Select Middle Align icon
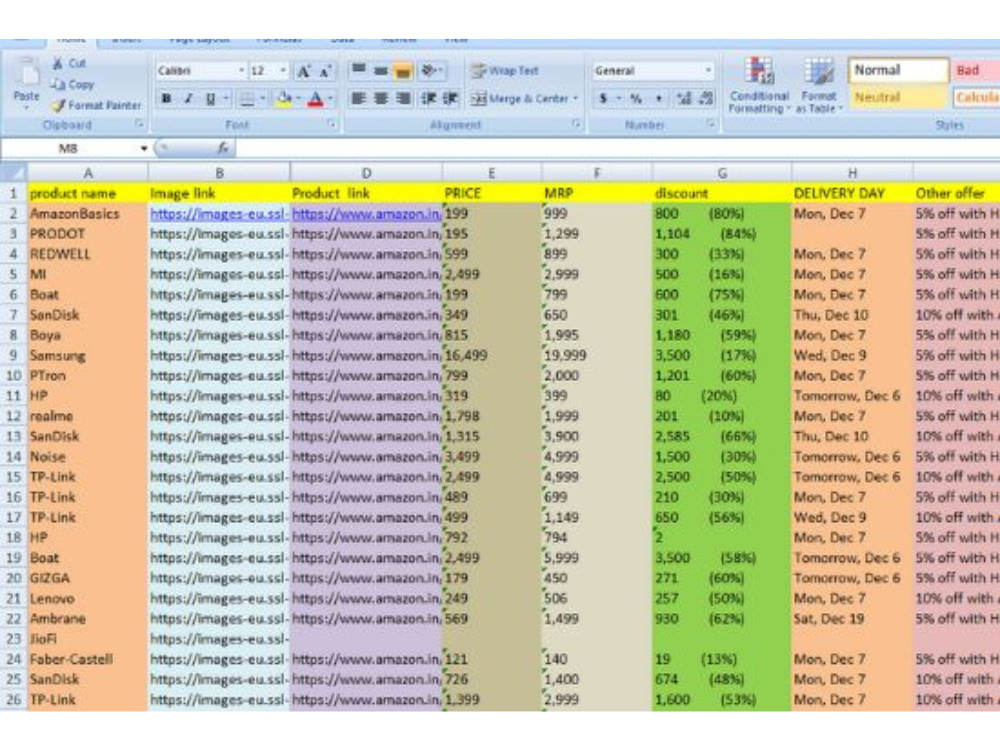Viewport: 1000px width, 750px height. point(381,70)
